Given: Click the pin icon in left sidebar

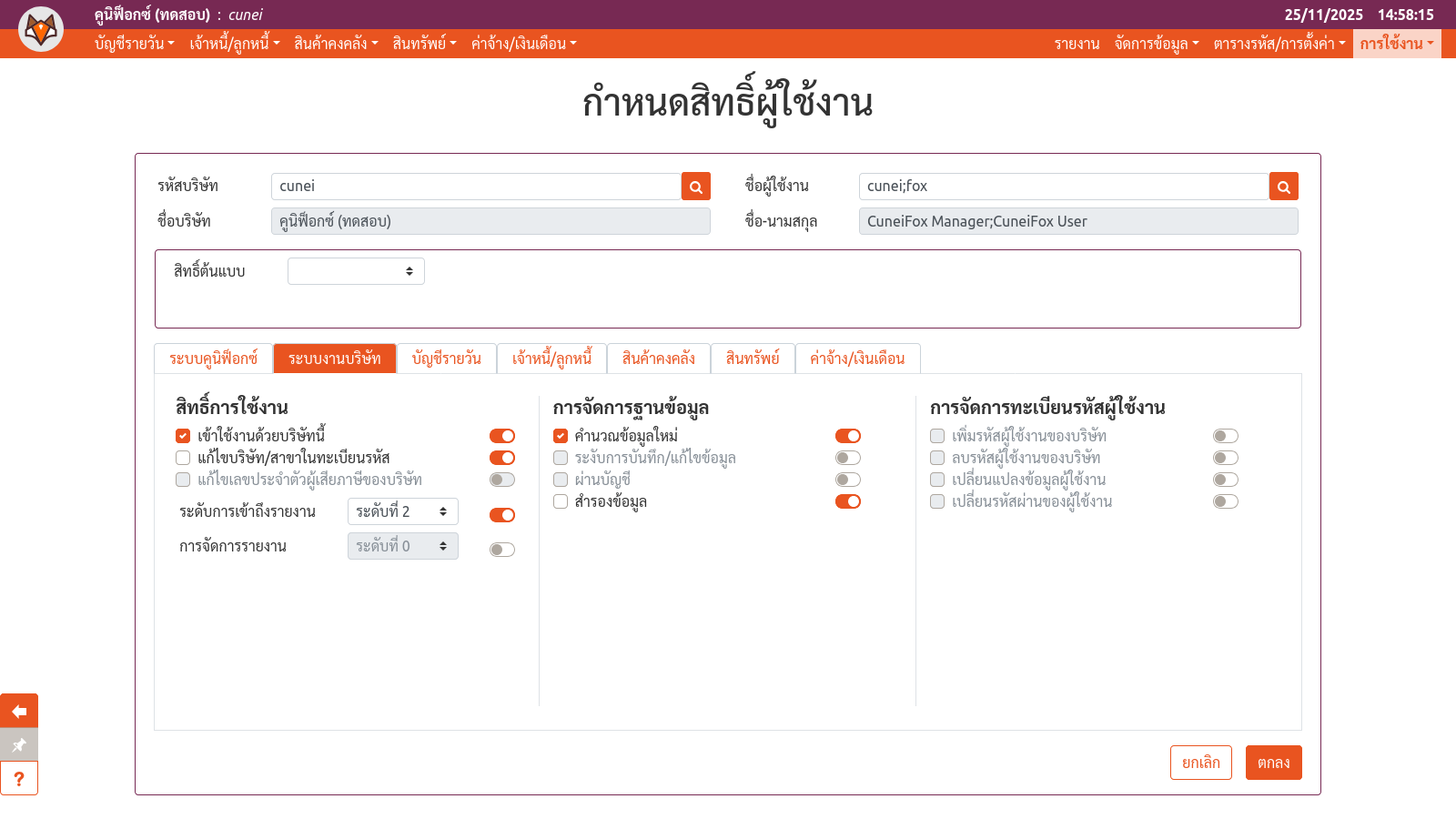Looking at the screenshot, I should click(19, 745).
